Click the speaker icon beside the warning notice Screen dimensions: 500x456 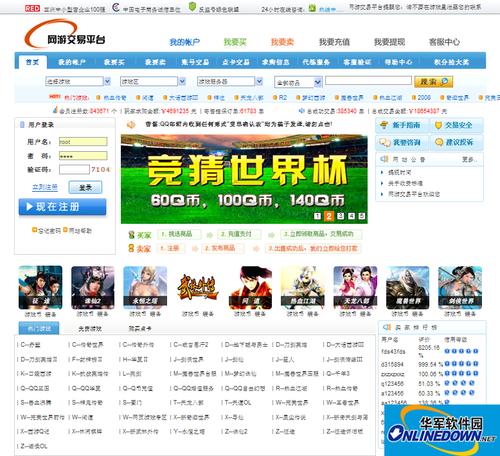coord(131,125)
